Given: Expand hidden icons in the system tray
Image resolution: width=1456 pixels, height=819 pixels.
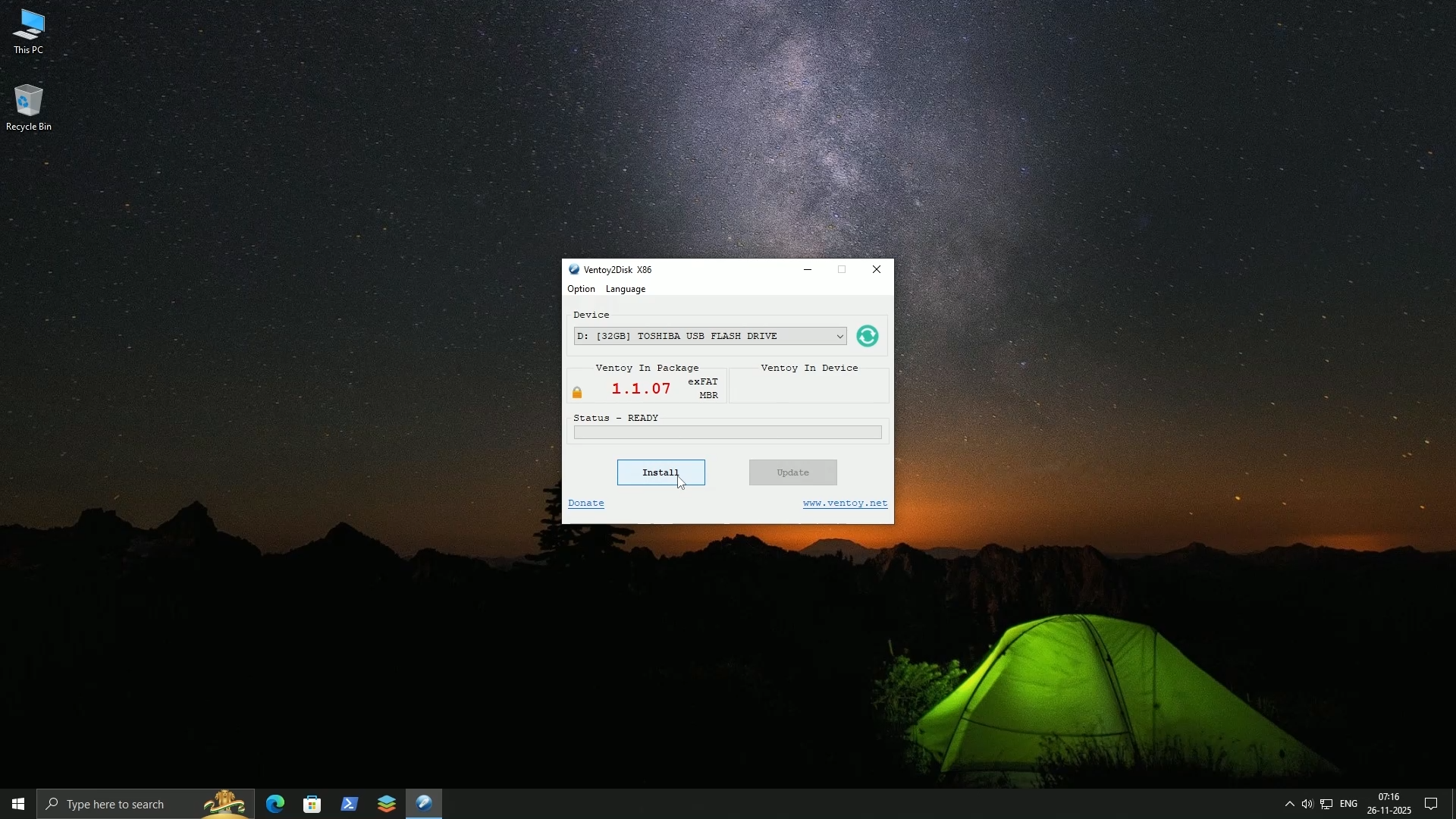Looking at the screenshot, I should click(1289, 803).
